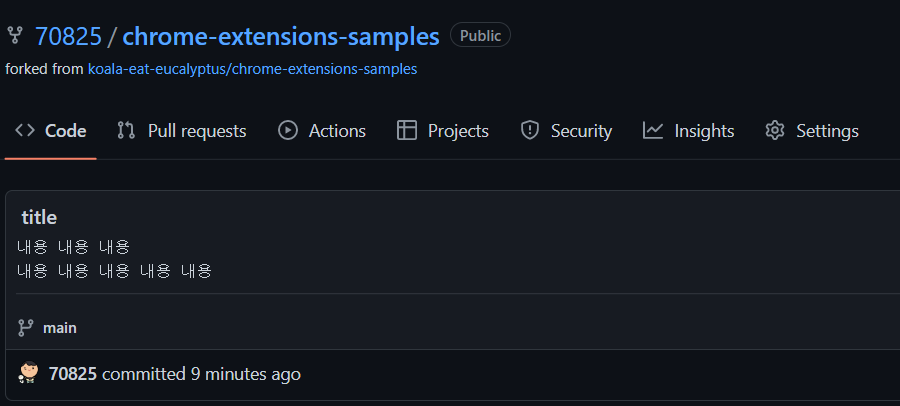
Task: Click the commit title text
Action: click(39, 217)
